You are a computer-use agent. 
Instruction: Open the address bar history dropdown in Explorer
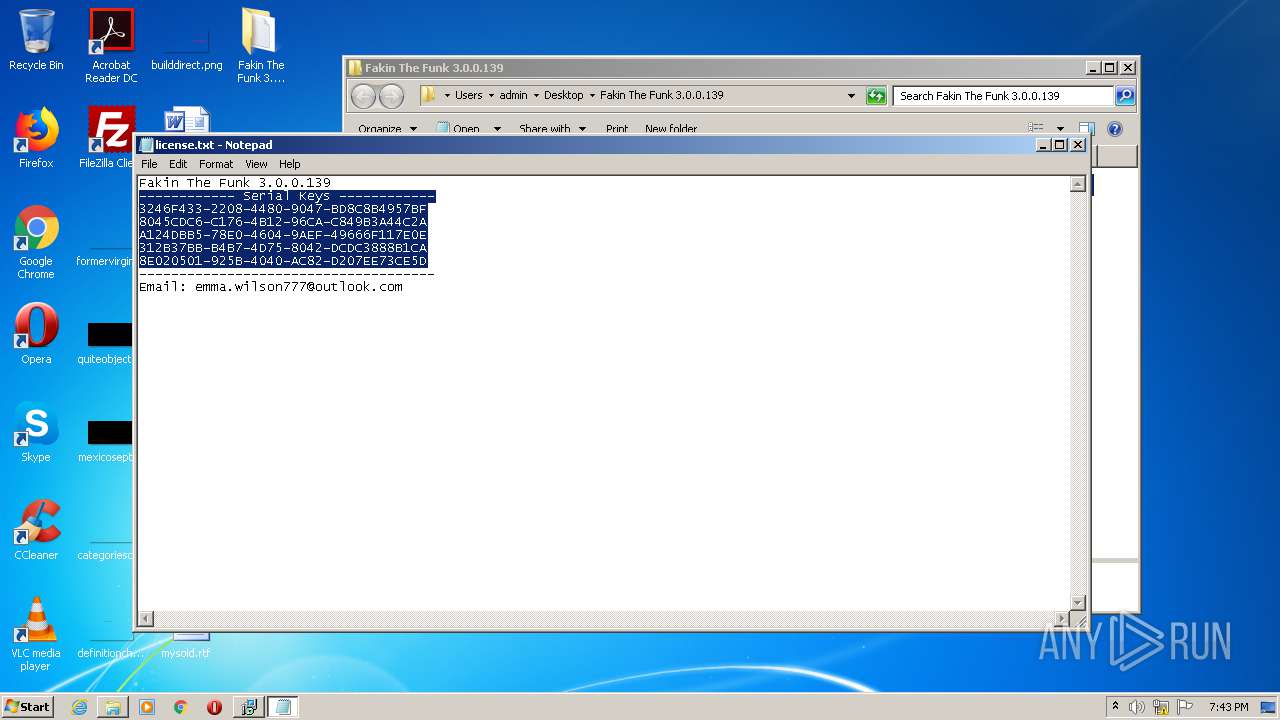click(851, 96)
